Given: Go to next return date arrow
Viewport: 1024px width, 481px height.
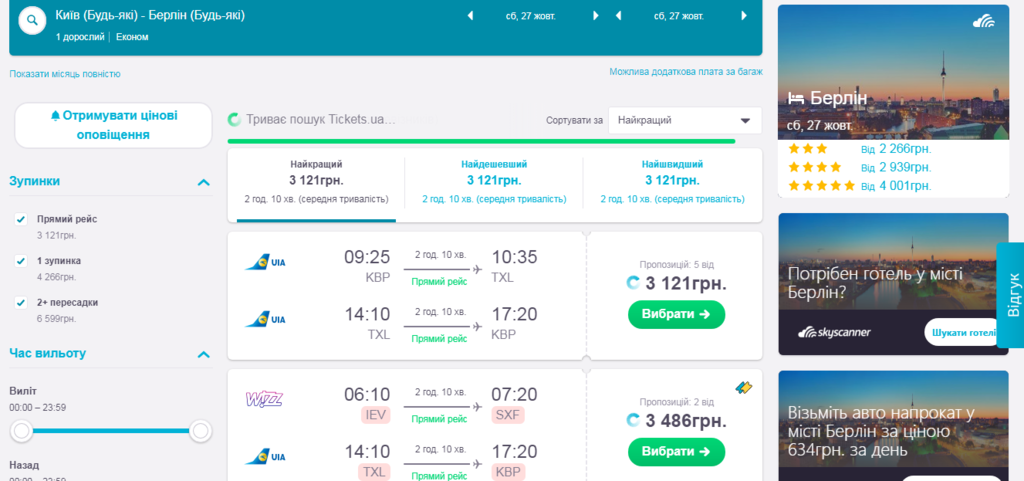Looking at the screenshot, I should 744,16.
